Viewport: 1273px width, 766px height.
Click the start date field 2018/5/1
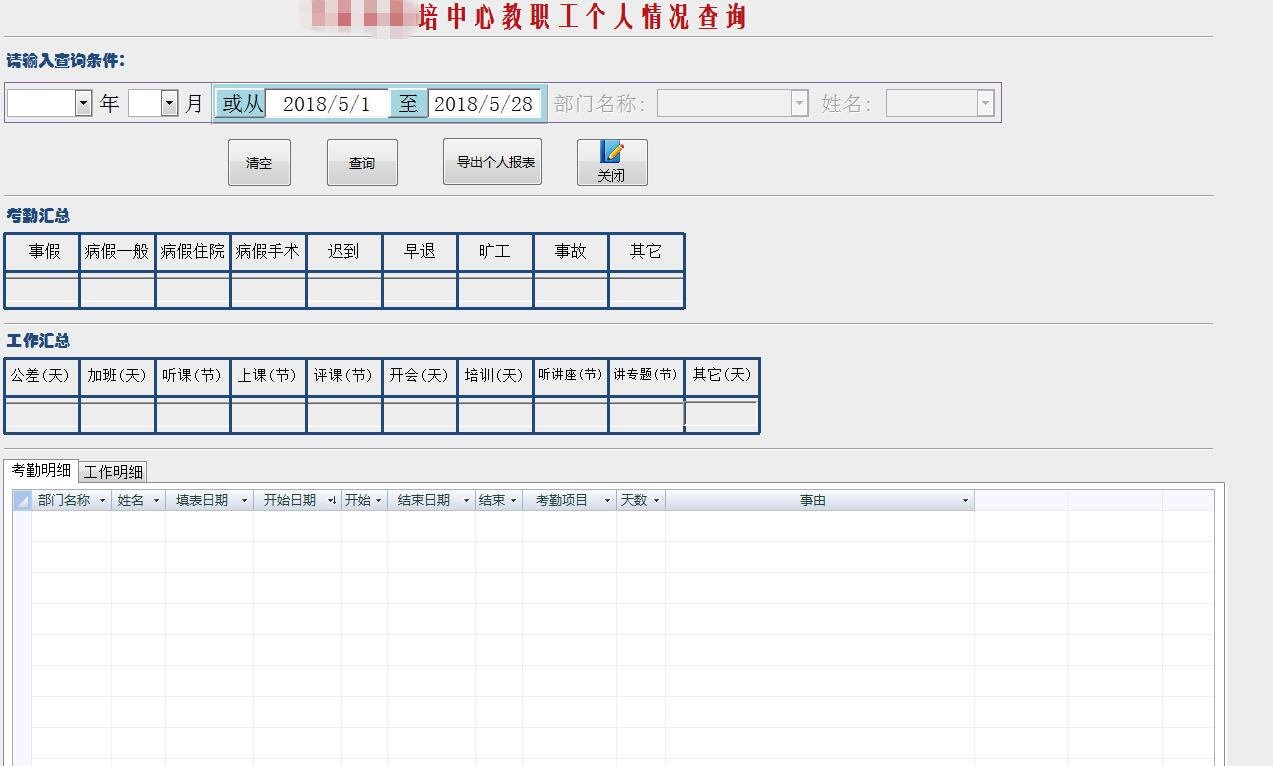[327, 103]
